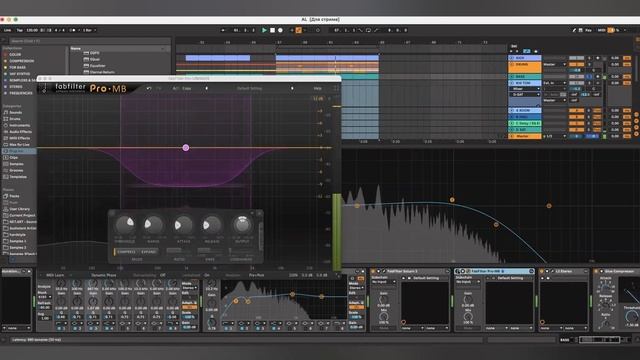The width and height of the screenshot is (640, 360).
Task: Toggle DRUMS track activator button
Action: (x=576, y=64)
